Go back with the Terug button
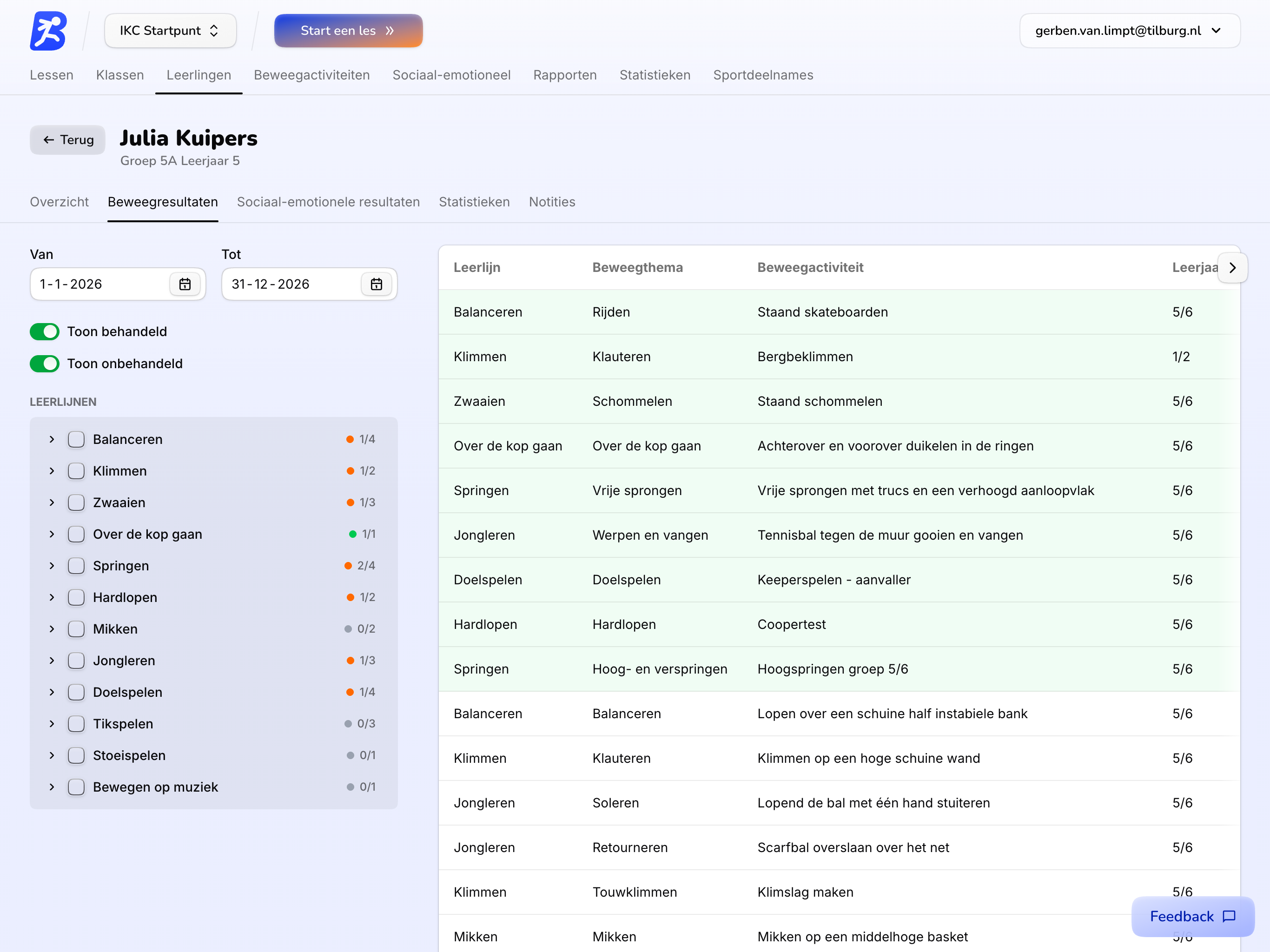1270x952 pixels. point(68,139)
